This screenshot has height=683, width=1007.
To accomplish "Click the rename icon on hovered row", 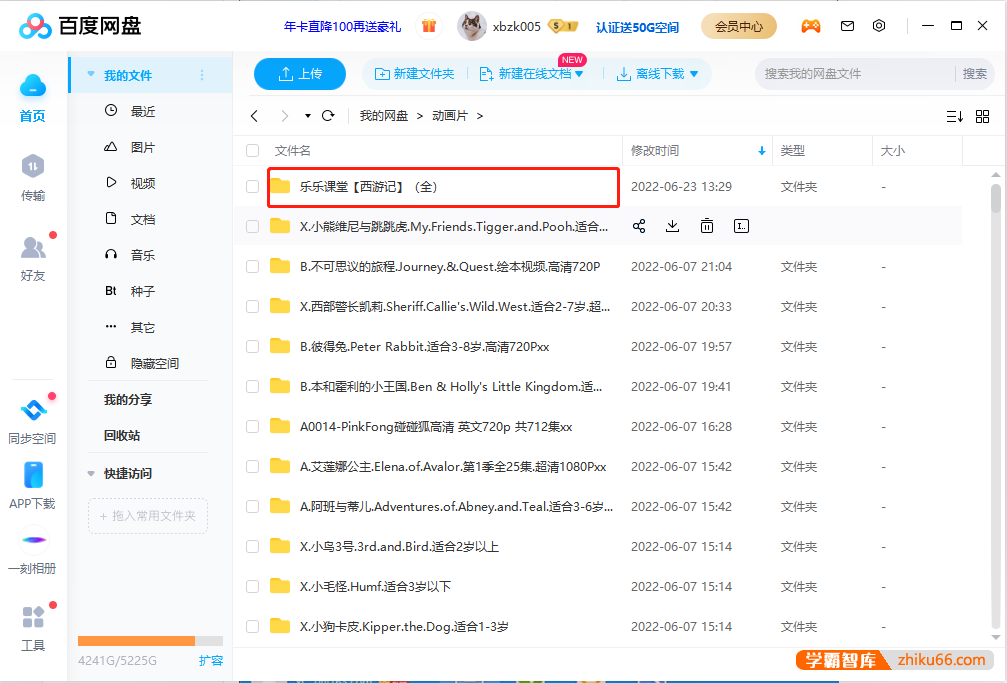I will pyautogui.click(x=741, y=226).
